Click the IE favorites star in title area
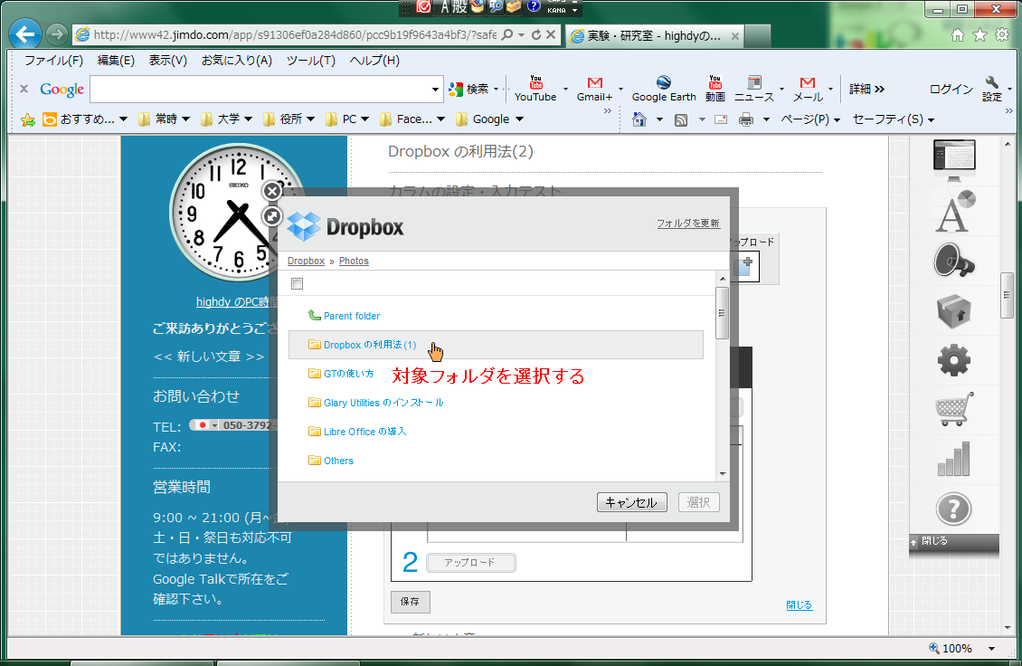Screen dimensions: 1022x666 pyautogui.click(x=980, y=35)
